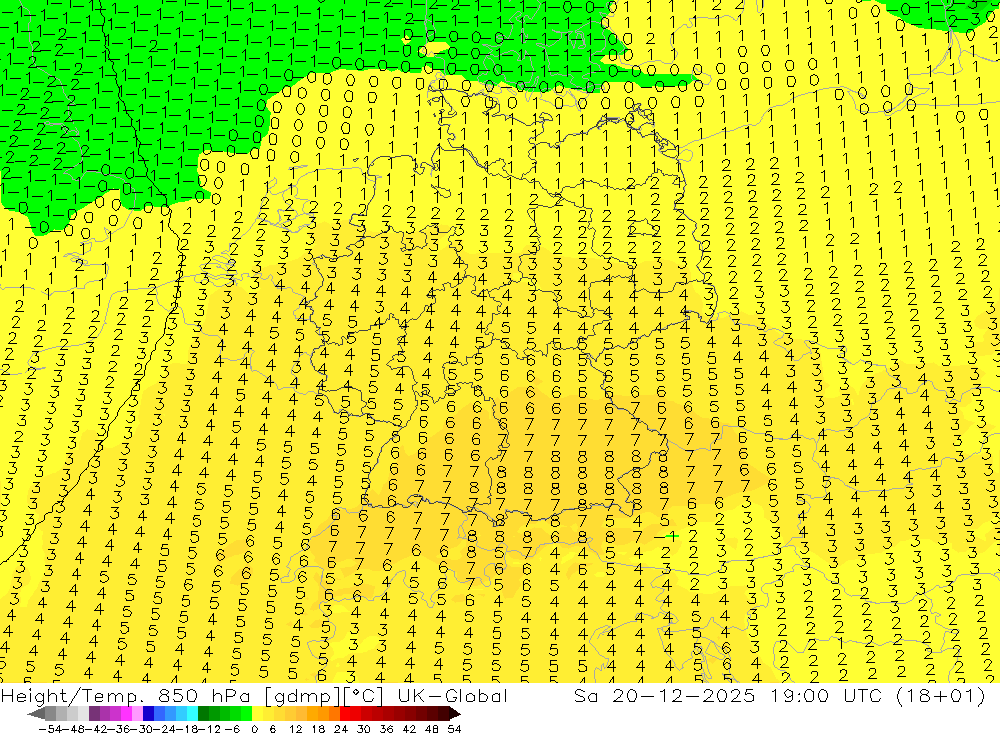Click the darkest green legend swatch
The height and width of the screenshot is (733, 1000).
coord(203,714)
